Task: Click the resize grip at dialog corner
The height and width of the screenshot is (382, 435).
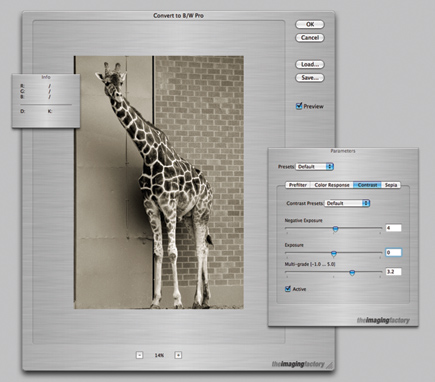Action: click(x=329, y=365)
